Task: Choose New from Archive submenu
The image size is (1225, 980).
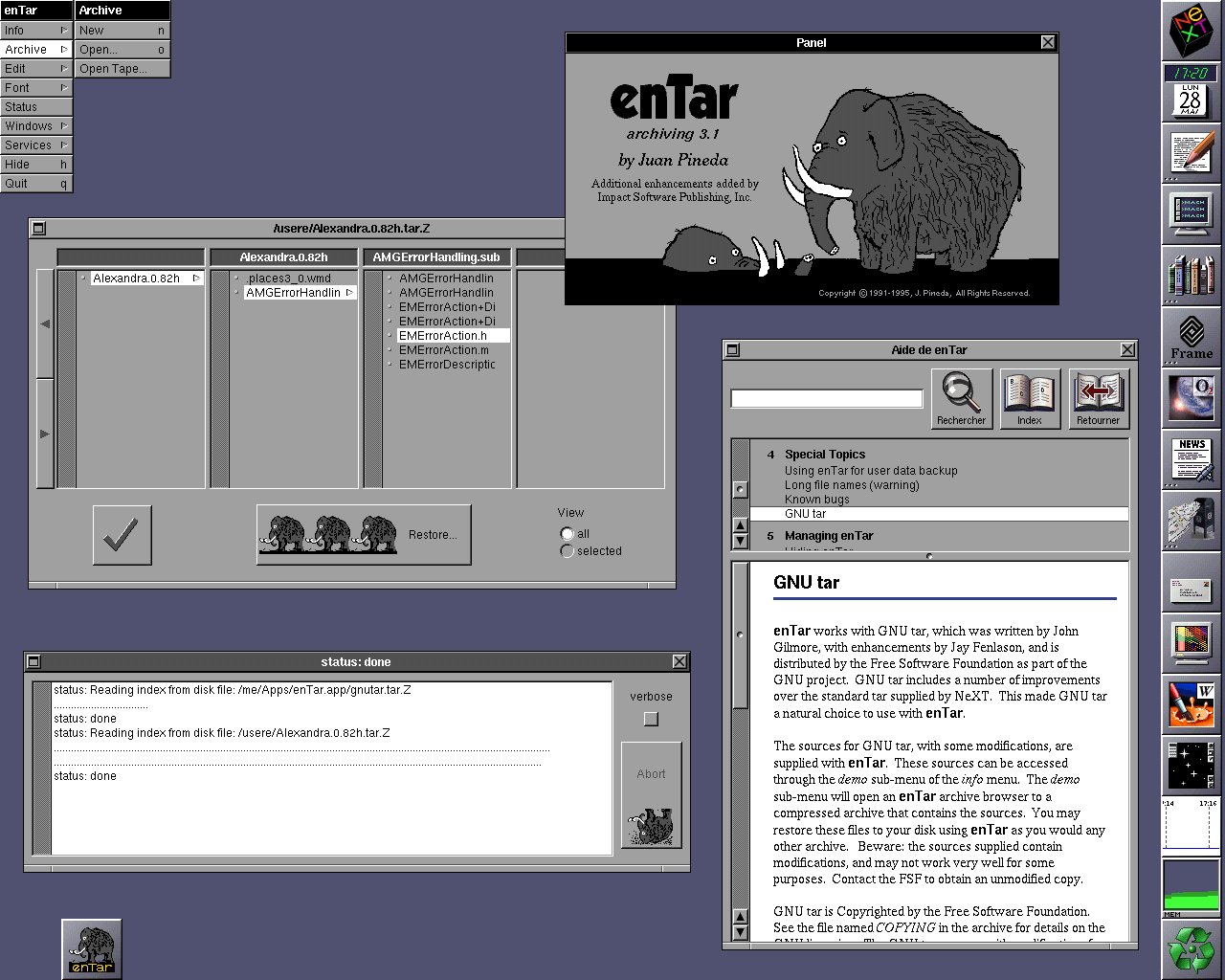Action: [122, 31]
